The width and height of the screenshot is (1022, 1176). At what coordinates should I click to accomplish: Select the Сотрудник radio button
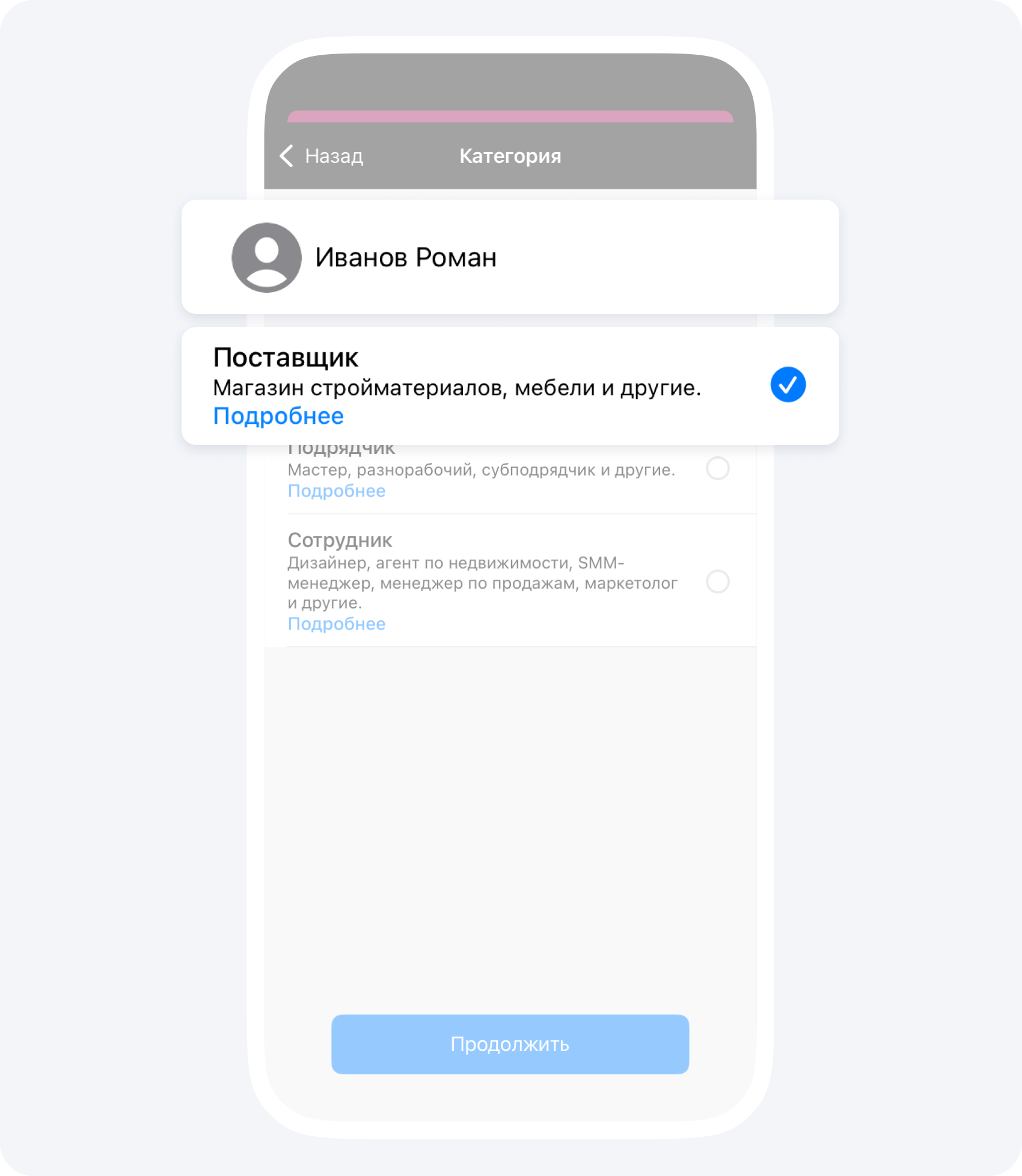pos(717,581)
